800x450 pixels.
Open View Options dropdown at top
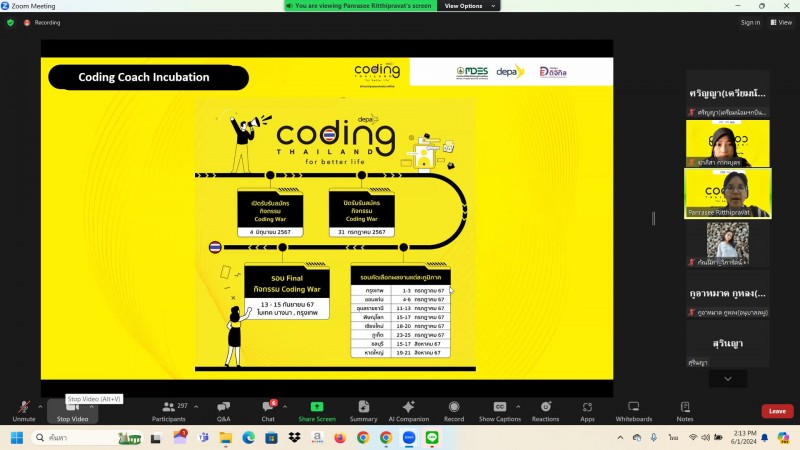469,6
